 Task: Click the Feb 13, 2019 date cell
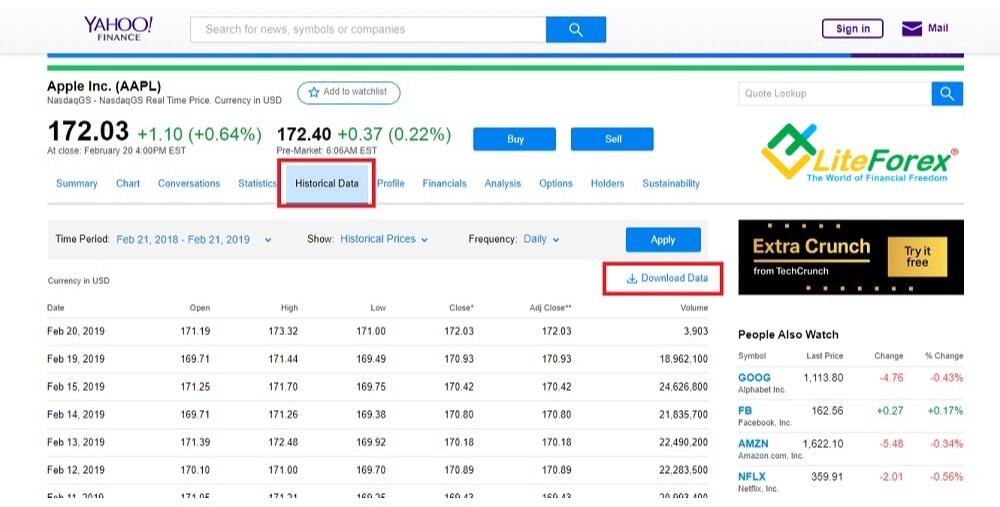(x=76, y=442)
